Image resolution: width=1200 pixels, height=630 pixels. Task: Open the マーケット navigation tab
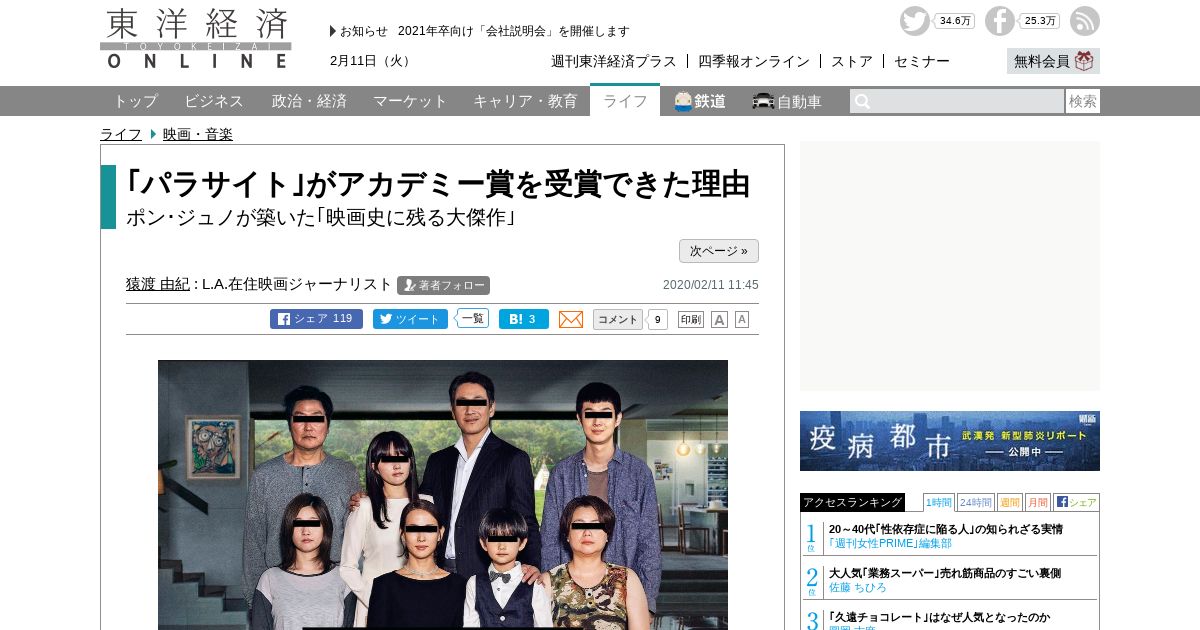(x=410, y=101)
